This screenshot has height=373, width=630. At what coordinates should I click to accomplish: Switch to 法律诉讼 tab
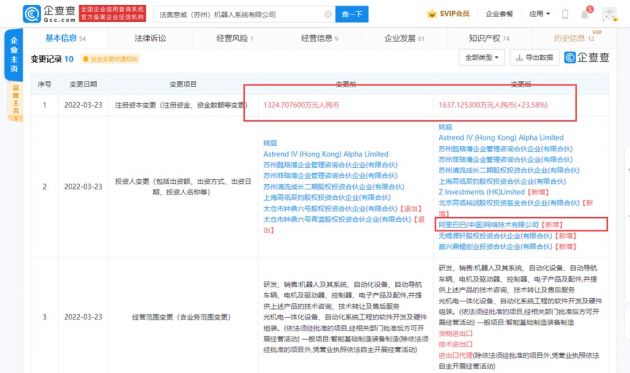coord(150,38)
